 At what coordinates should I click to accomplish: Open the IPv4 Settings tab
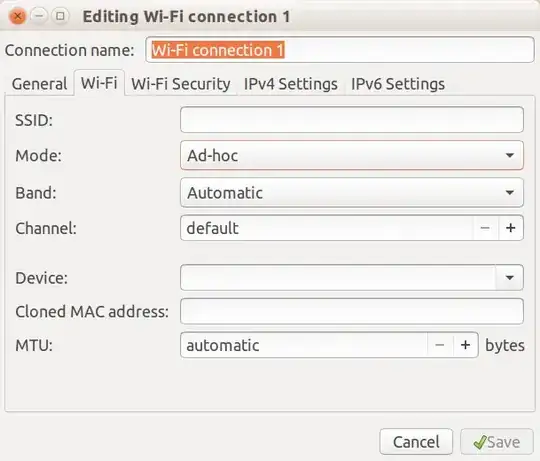[x=291, y=84]
